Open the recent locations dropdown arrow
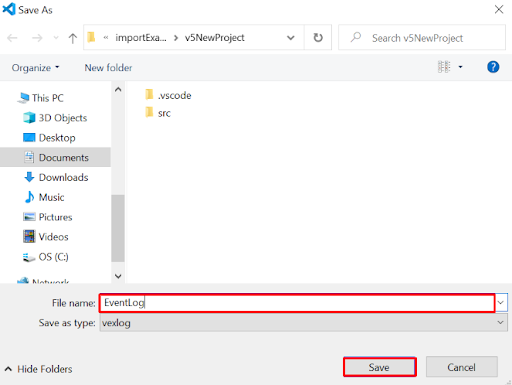The image size is (512, 385). click(56, 38)
